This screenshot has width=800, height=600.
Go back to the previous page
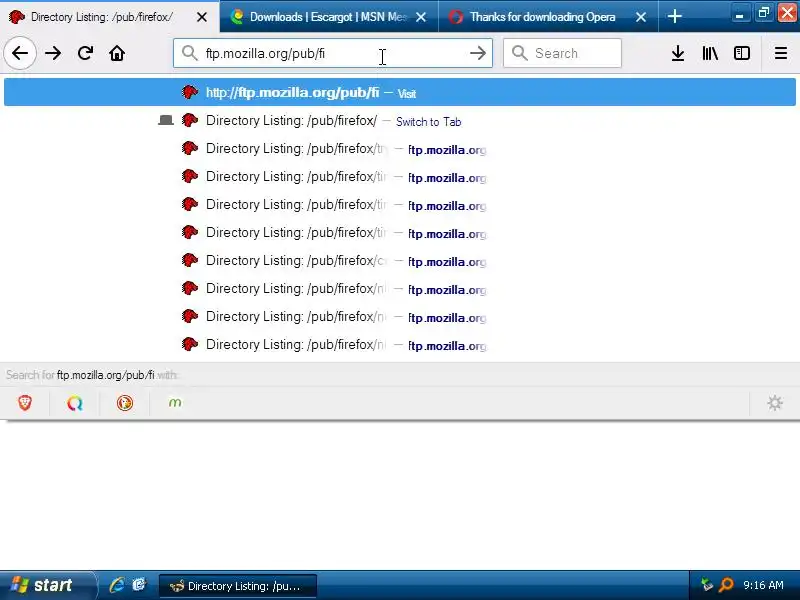[20, 53]
